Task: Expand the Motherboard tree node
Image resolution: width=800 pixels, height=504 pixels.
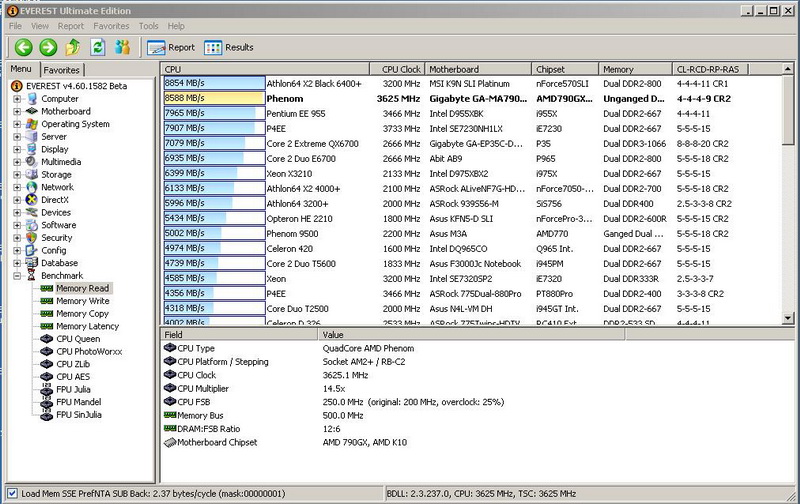Action: (17, 111)
